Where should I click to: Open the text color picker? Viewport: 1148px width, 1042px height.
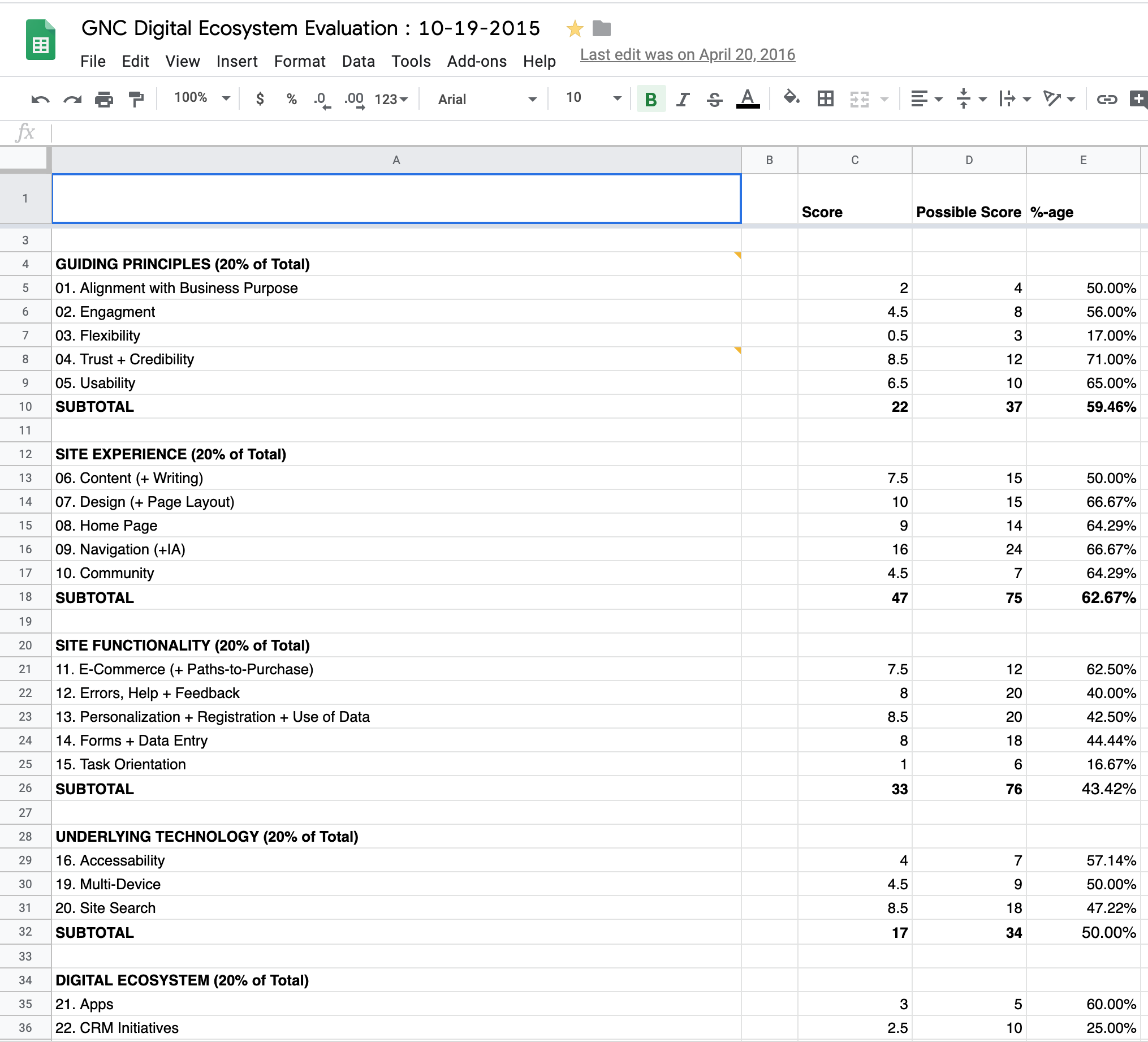pyautogui.click(x=748, y=99)
